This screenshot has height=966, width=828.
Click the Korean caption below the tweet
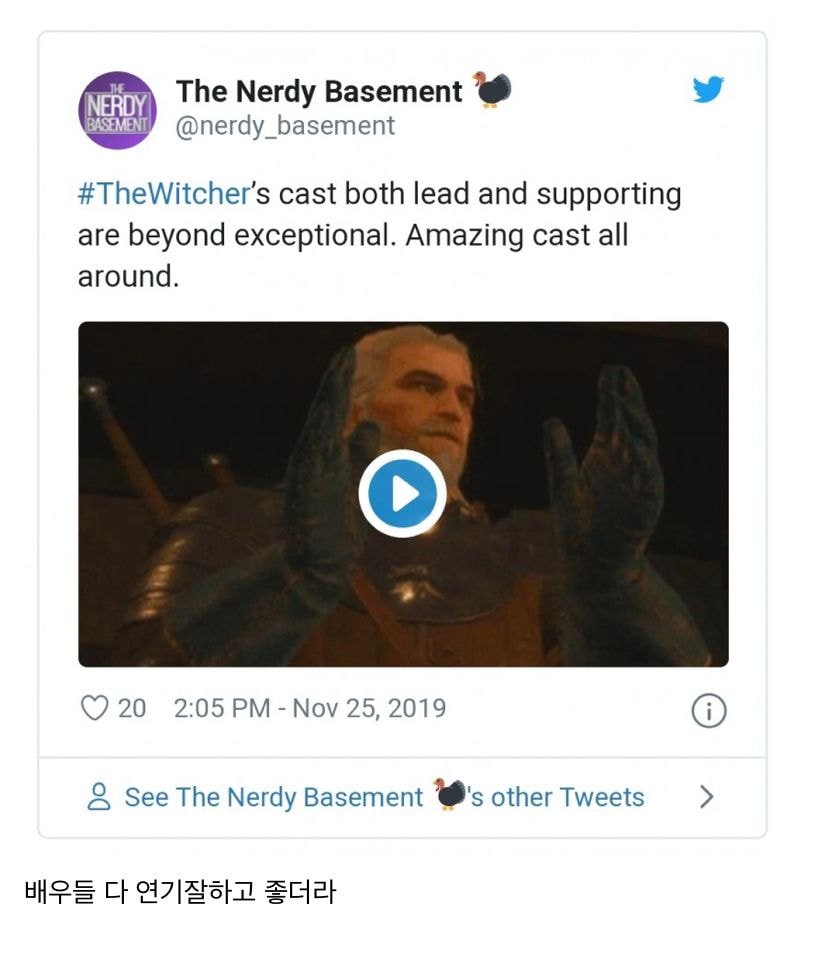coord(180,891)
